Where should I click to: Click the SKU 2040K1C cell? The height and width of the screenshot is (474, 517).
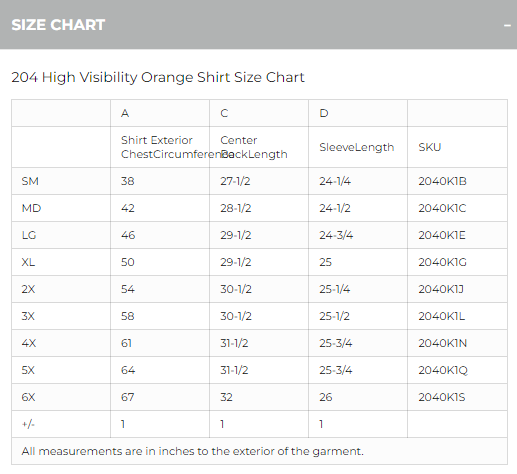pyautogui.click(x=457, y=208)
